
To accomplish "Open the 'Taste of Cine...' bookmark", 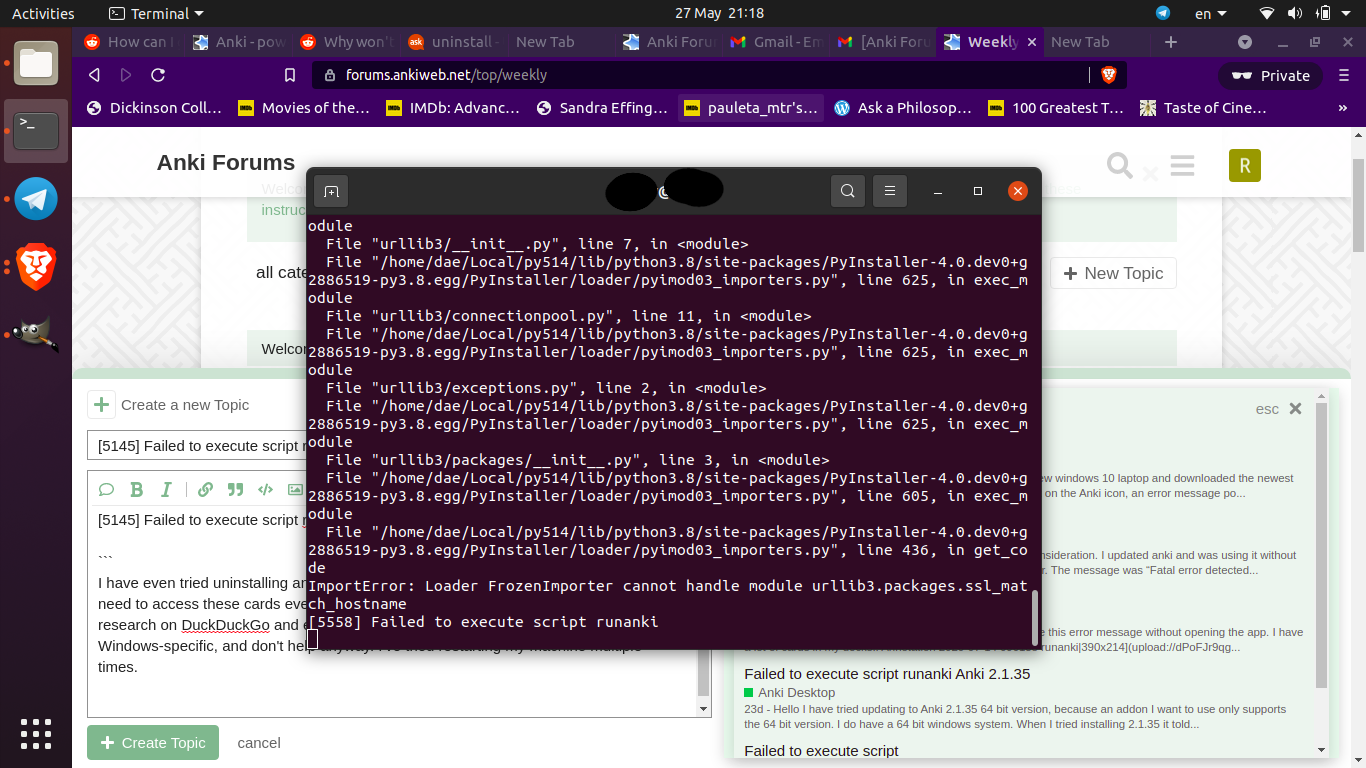I will (1203, 108).
